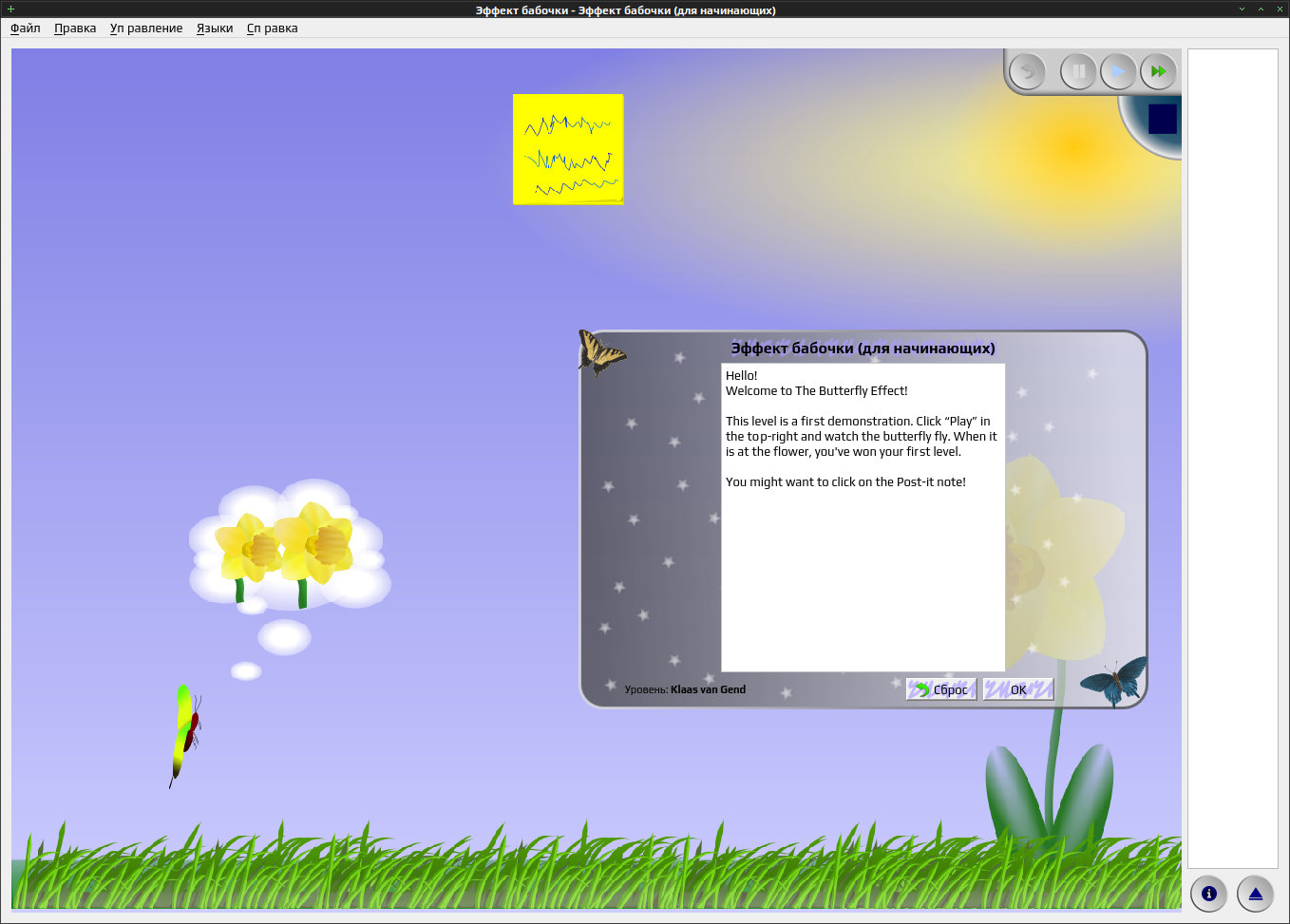The height and width of the screenshot is (924, 1290).
Task: Close the application window
Action: pos(1280,9)
